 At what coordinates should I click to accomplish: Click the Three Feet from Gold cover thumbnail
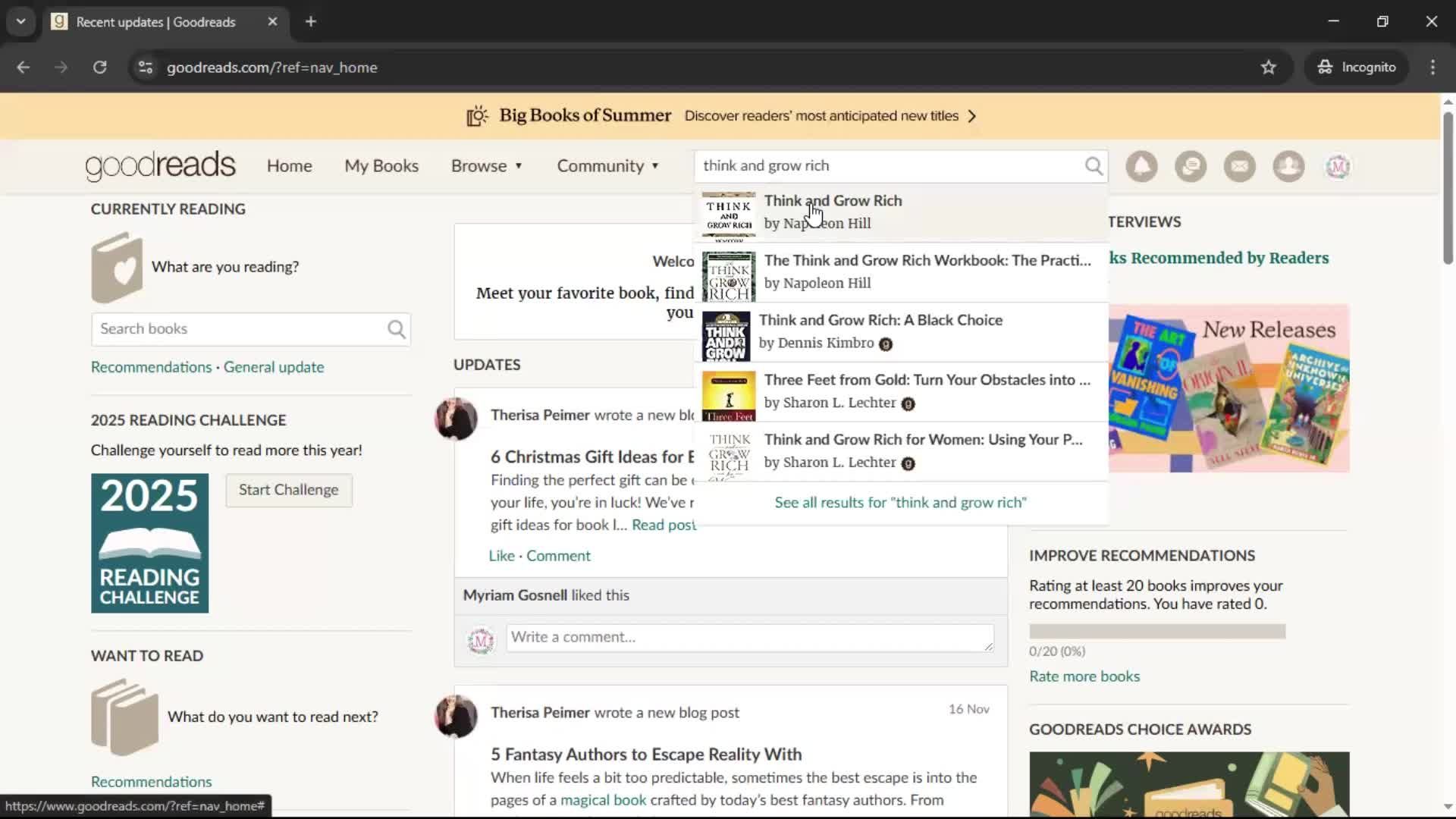pyautogui.click(x=729, y=395)
